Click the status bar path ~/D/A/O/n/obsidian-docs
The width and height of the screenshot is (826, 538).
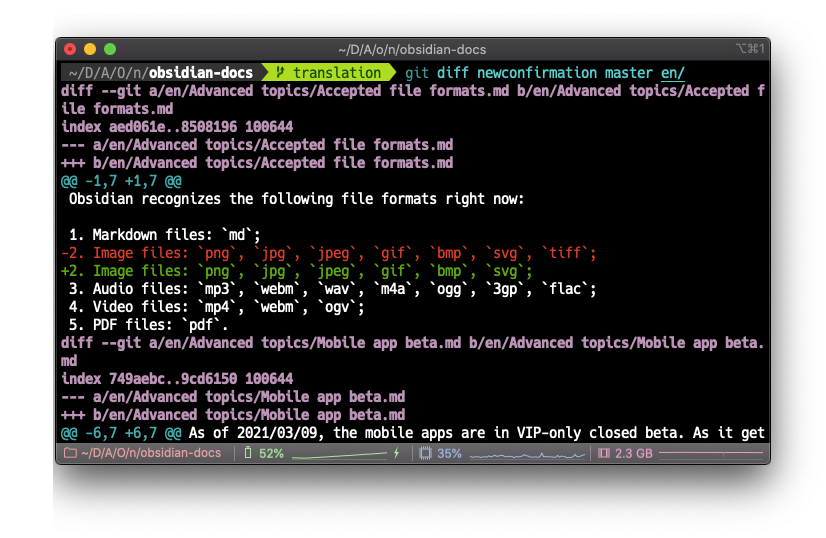tap(151, 453)
